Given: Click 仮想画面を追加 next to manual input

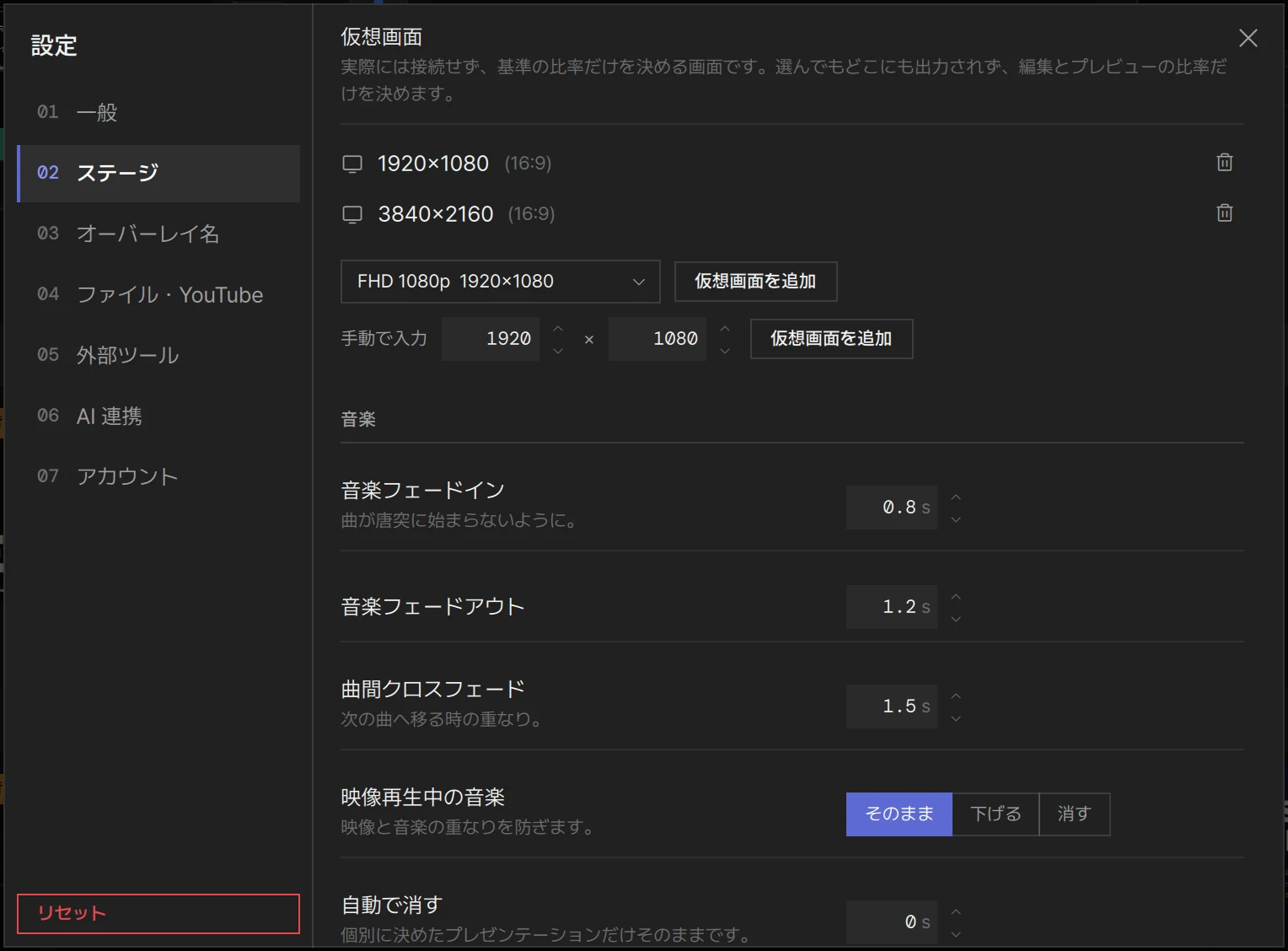Looking at the screenshot, I should pyautogui.click(x=831, y=339).
